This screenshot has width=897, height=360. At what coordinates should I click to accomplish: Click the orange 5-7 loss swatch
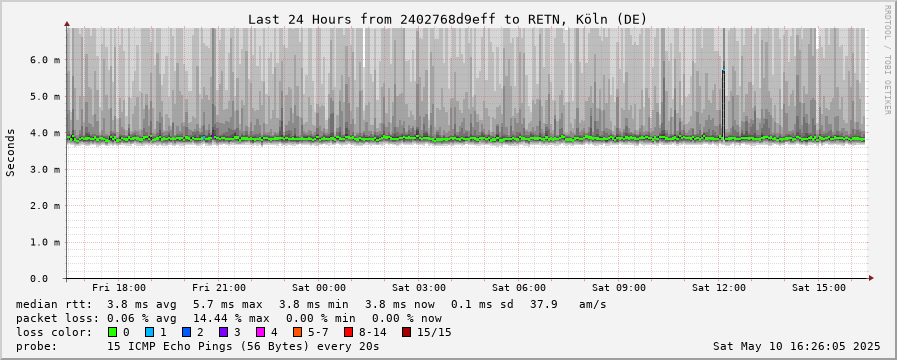[x=297, y=332]
